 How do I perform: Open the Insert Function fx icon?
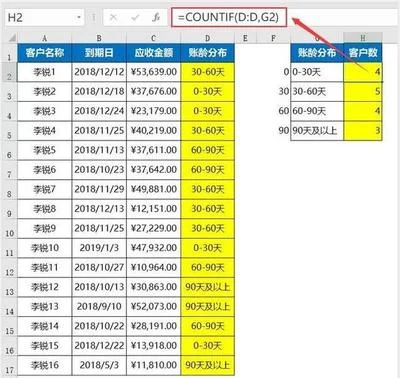[x=156, y=17]
